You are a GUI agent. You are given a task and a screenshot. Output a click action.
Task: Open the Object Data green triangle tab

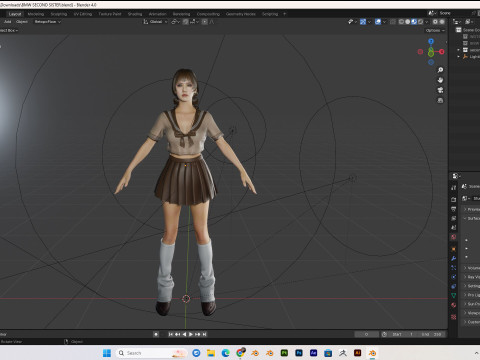453,295
